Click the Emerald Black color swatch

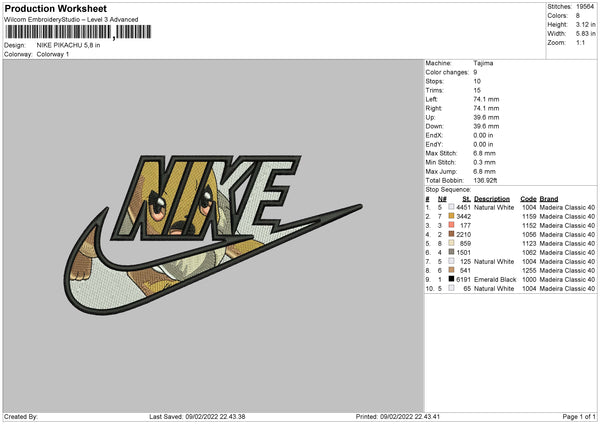(x=451, y=279)
